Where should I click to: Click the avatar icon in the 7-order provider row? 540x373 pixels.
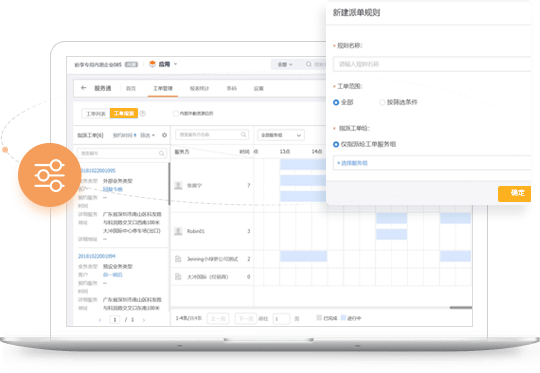coord(178,186)
